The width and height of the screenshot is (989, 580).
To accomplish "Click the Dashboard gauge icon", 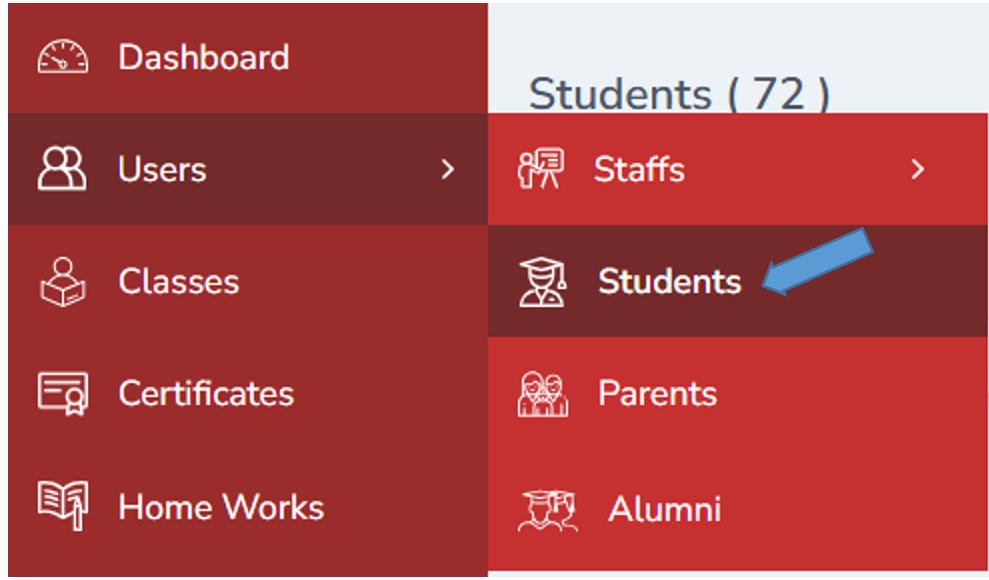I will [x=63, y=57].
